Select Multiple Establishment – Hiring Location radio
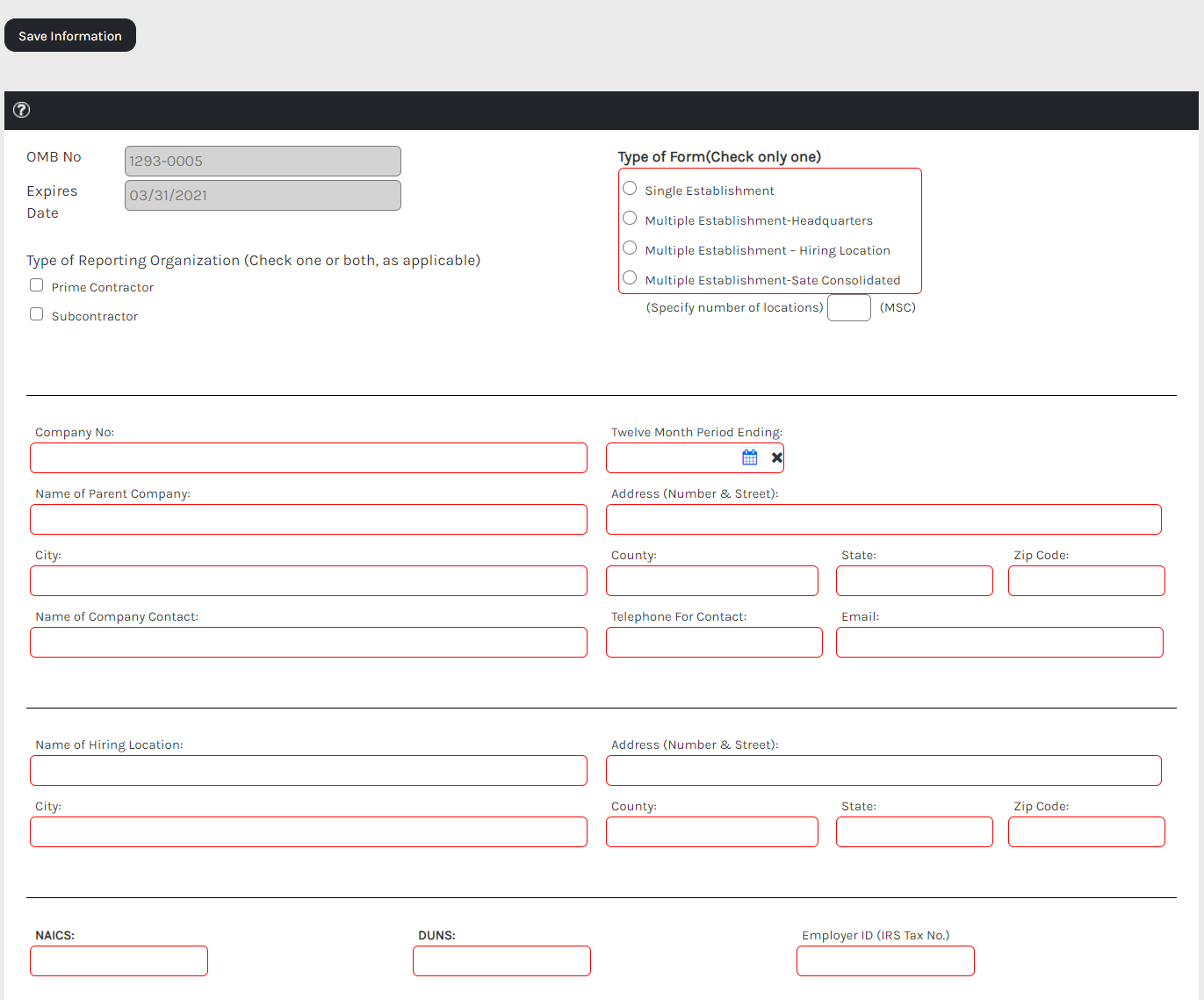 (630, 248)
